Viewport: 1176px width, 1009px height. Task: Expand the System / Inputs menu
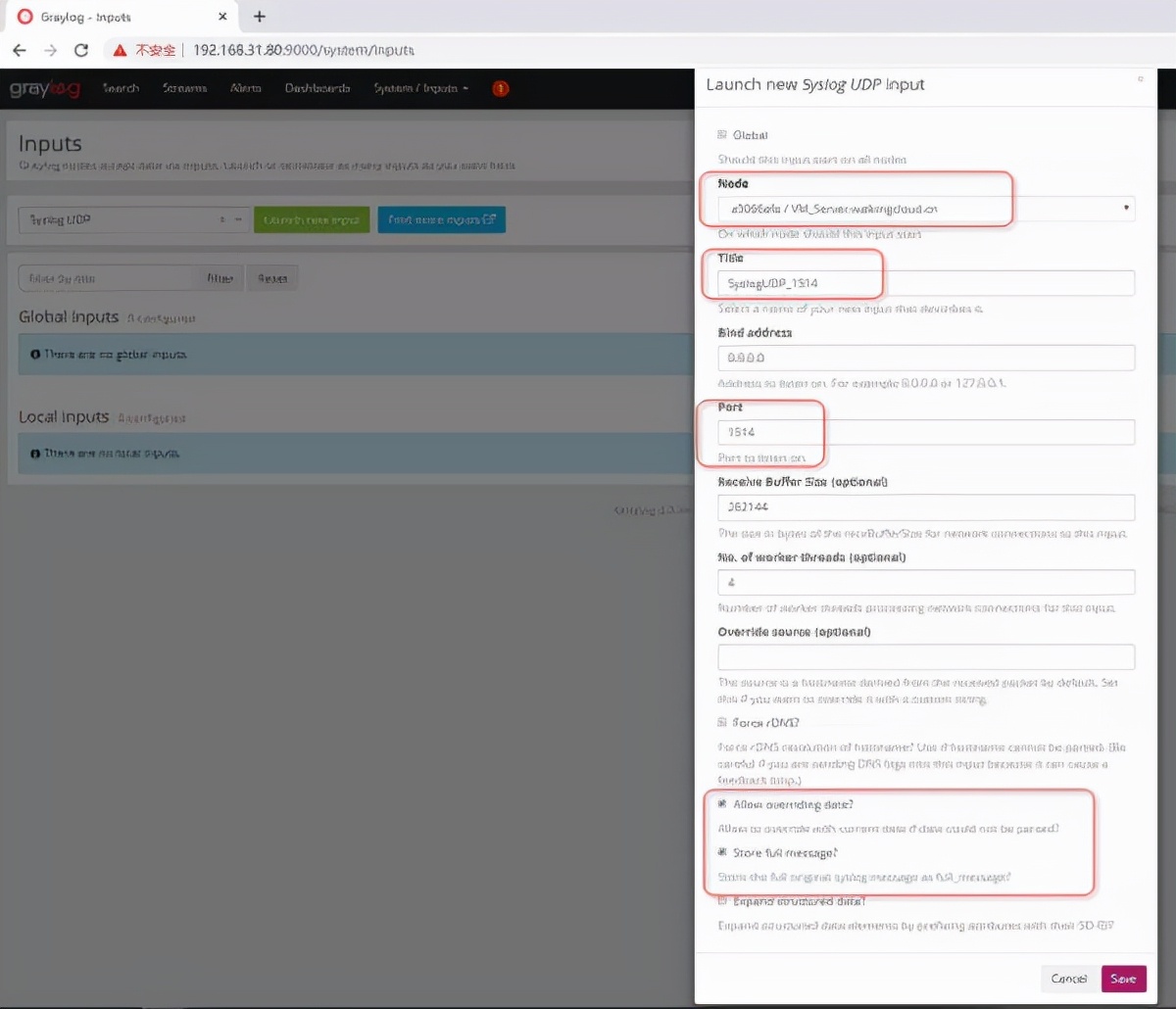tap(421, 88)
